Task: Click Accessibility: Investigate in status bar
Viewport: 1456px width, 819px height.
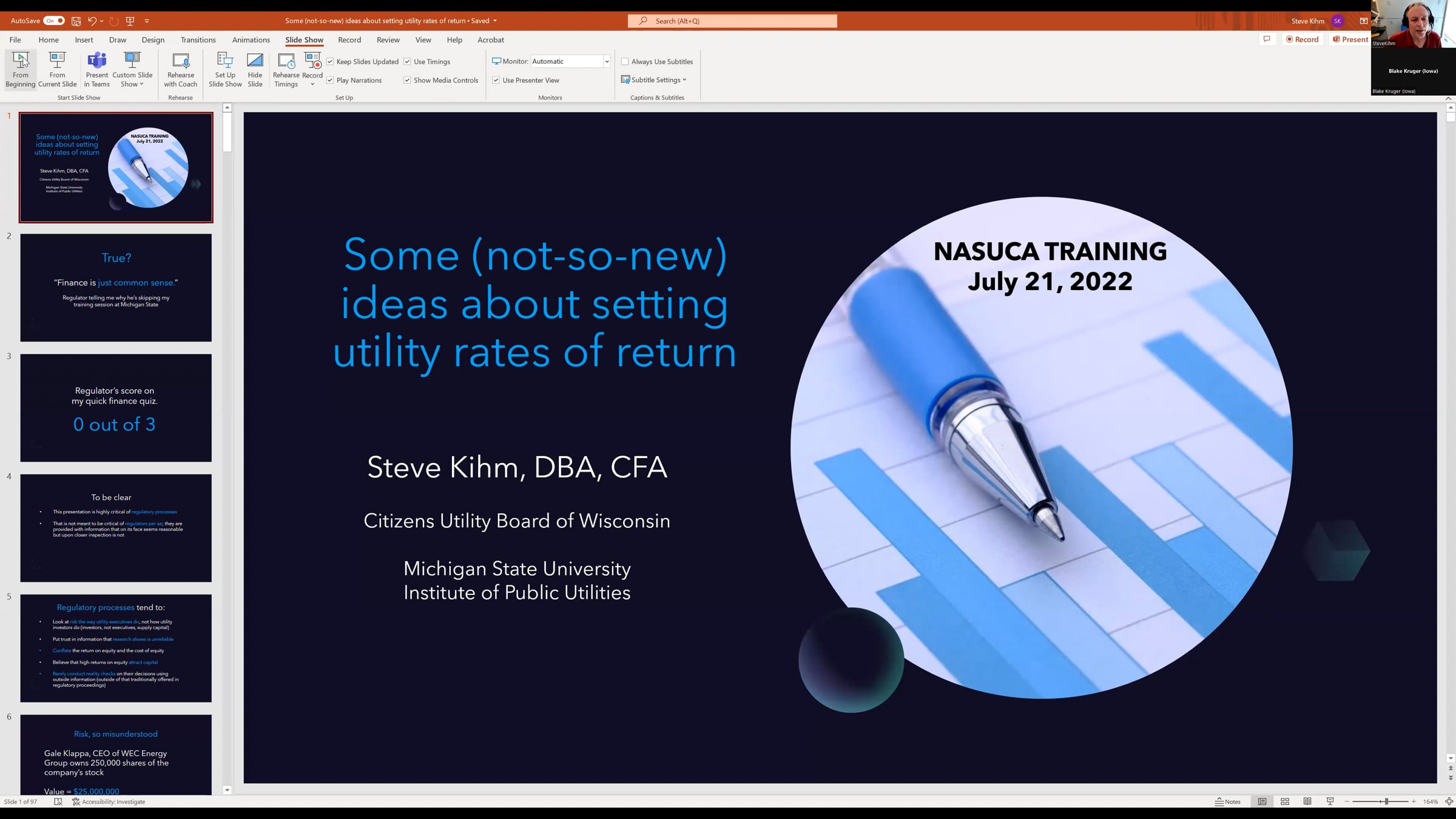Action: pos(109,801)
